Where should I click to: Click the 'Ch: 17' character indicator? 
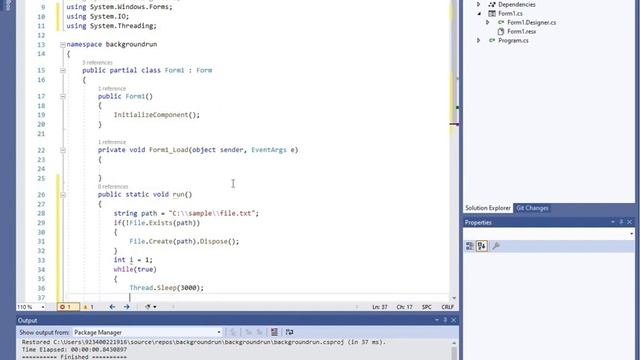pos(404,307)
